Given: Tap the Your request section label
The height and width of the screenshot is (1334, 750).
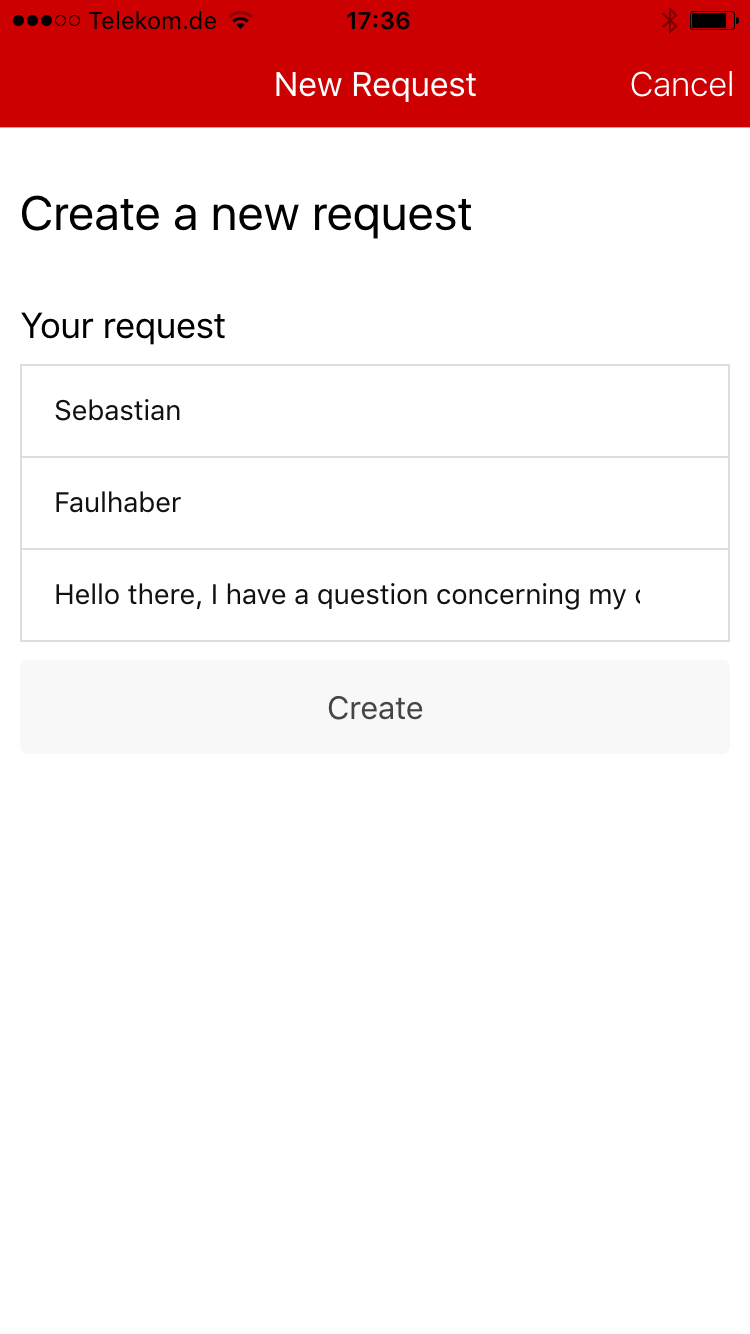Looking at the screenshot, I should tap(123, 326).
